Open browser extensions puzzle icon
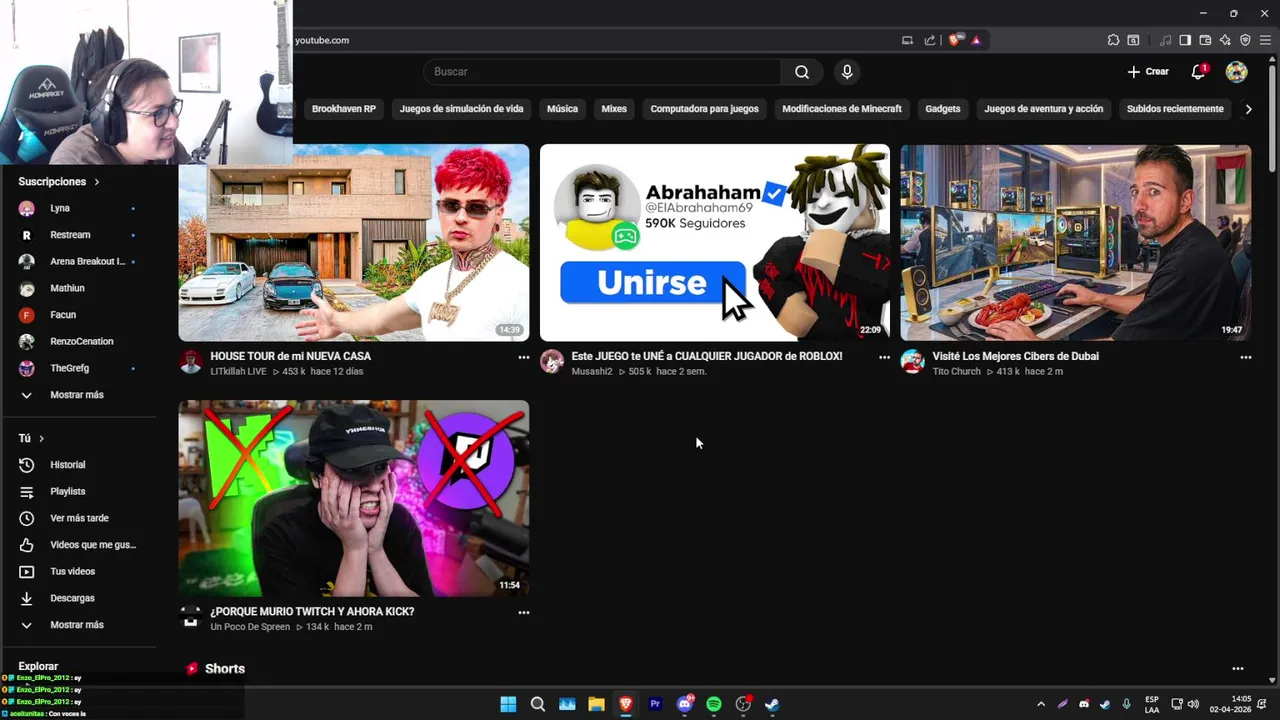Screen dimensions: 1280x720 pos(1113,40)
